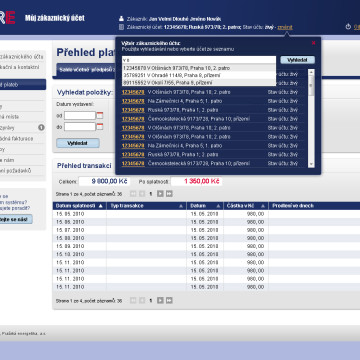Click due date cell '15. 06. 2010'
The image size is (360, 360).
point(70,222)
